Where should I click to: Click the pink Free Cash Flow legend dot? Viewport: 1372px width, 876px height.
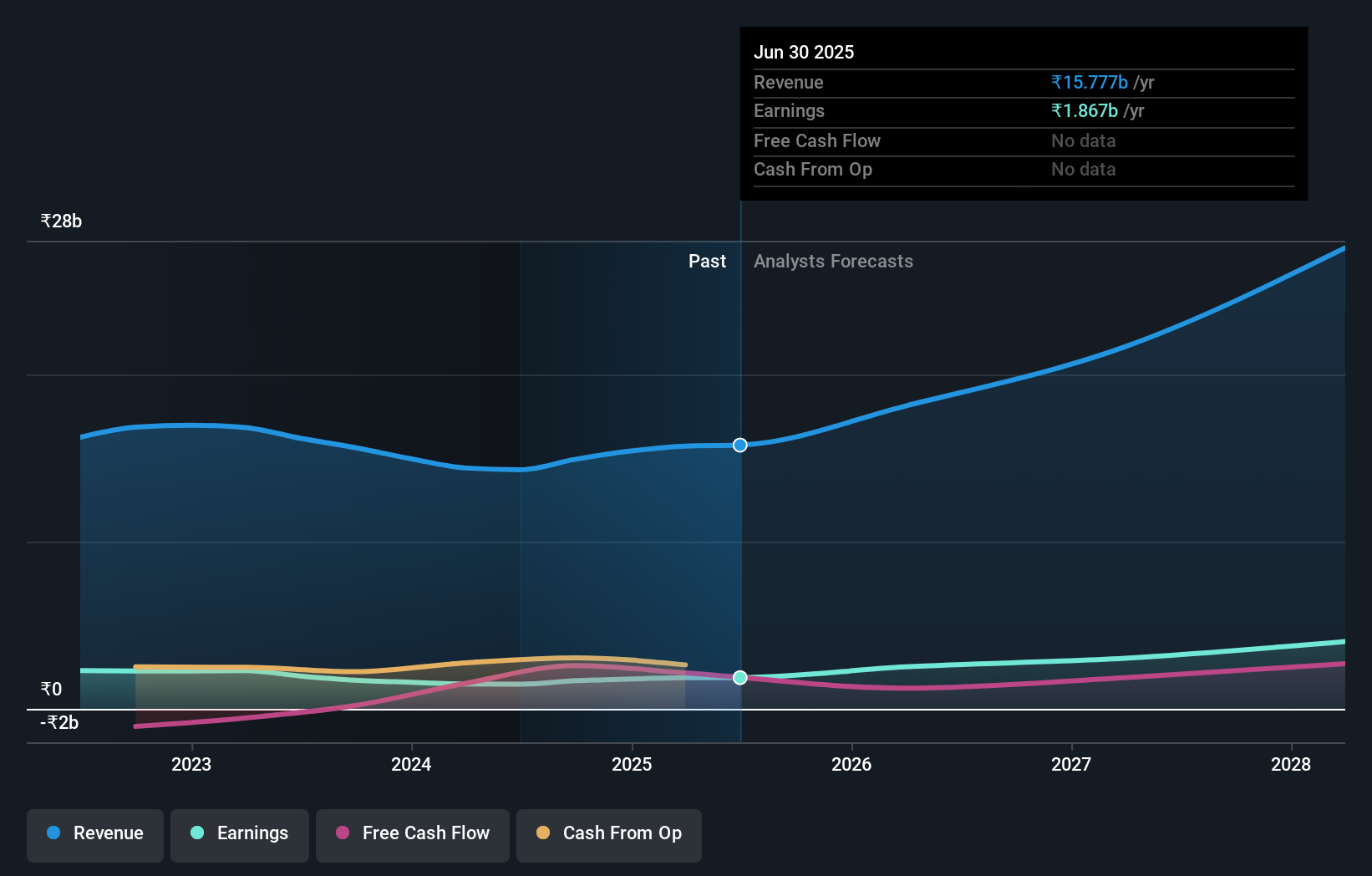pyautogui.click(x=343, y=833)
